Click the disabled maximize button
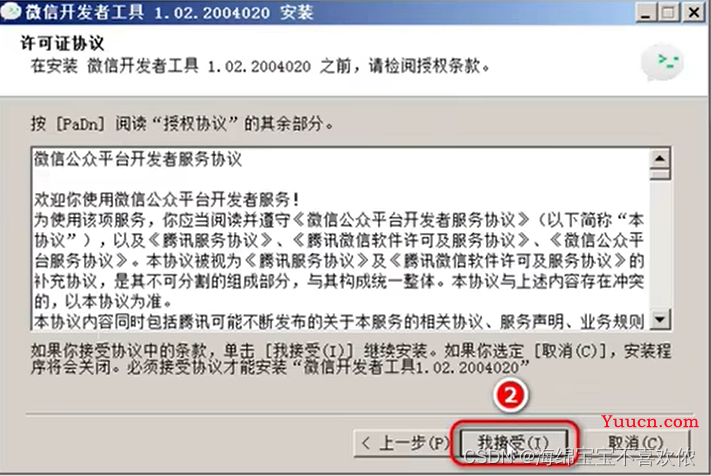 click(668, 12)
